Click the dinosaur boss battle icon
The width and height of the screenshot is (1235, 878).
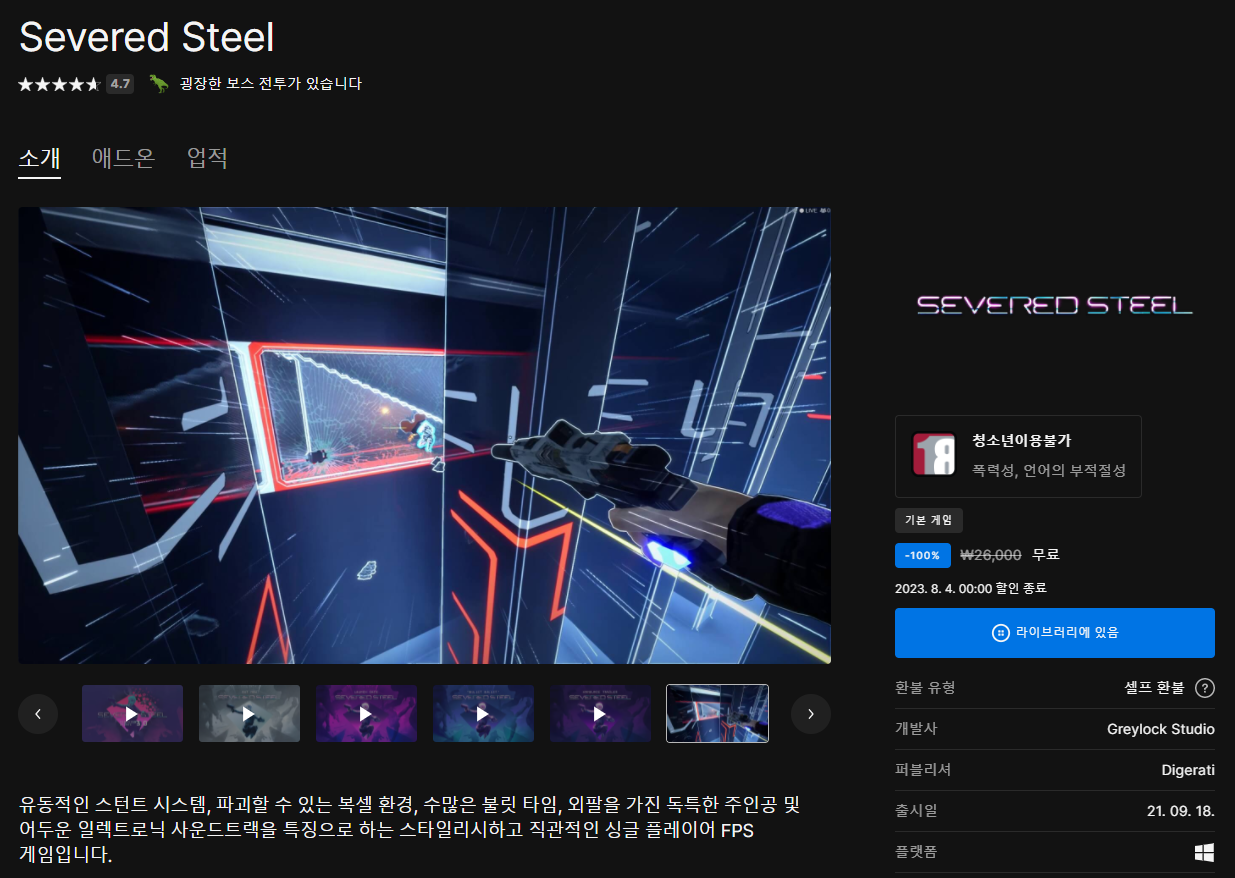159,84
